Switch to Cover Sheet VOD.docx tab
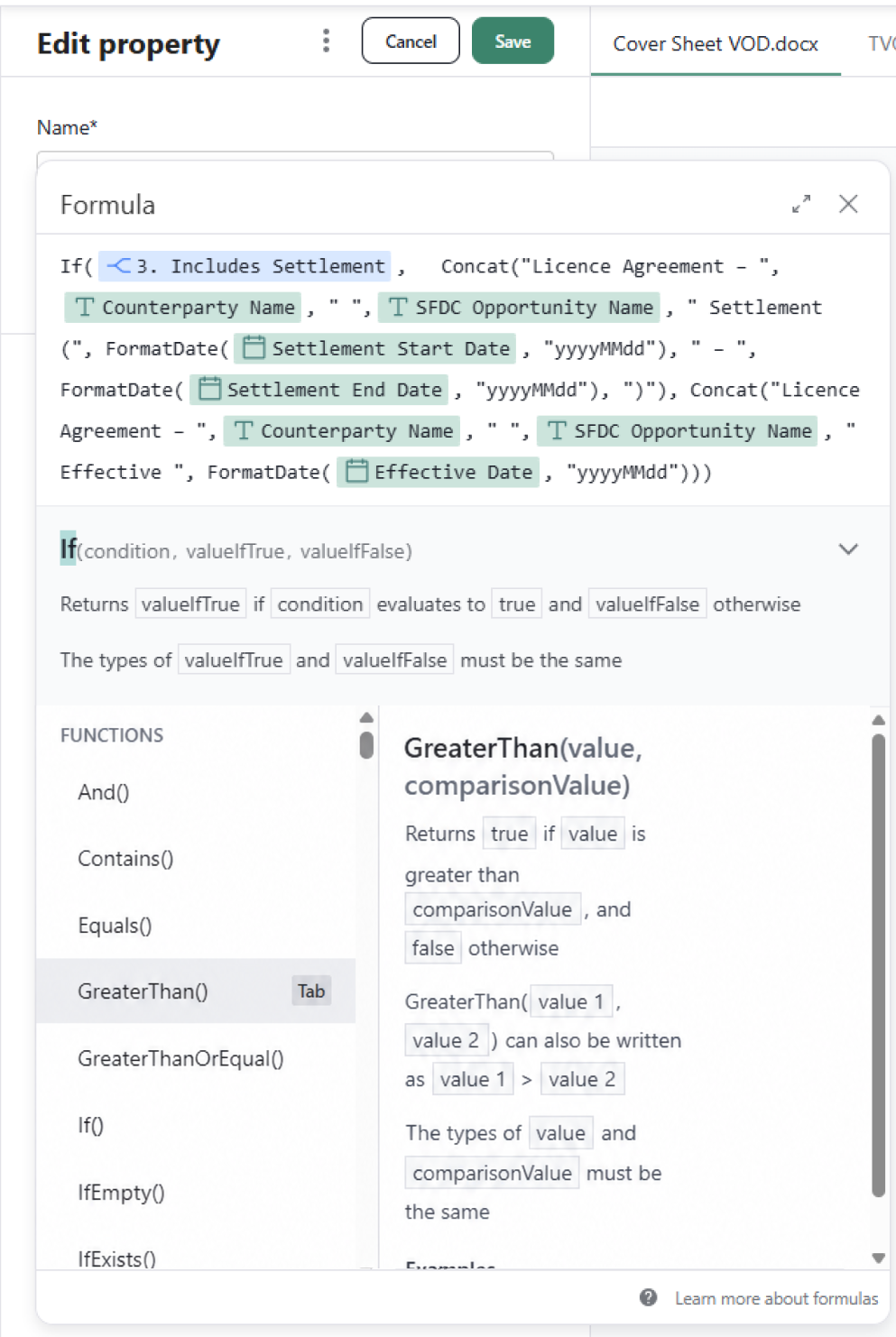This screenshot has width=896, height=1337. pos(716,44)
